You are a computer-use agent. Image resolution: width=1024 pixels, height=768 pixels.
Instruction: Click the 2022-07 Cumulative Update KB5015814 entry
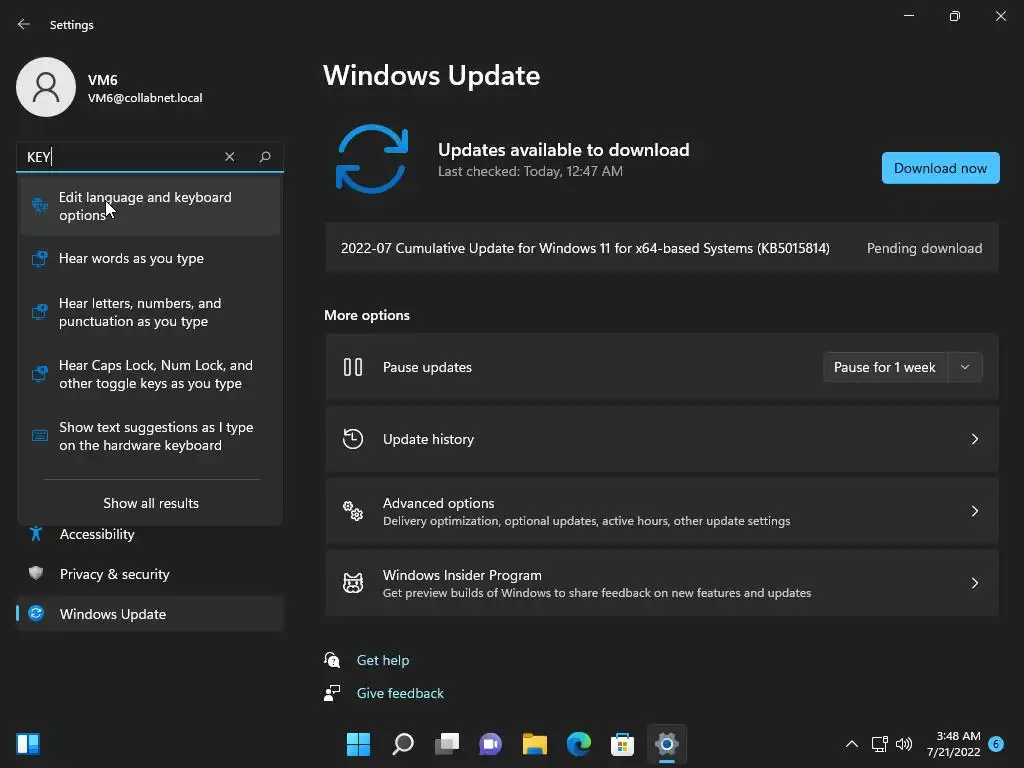662,248
